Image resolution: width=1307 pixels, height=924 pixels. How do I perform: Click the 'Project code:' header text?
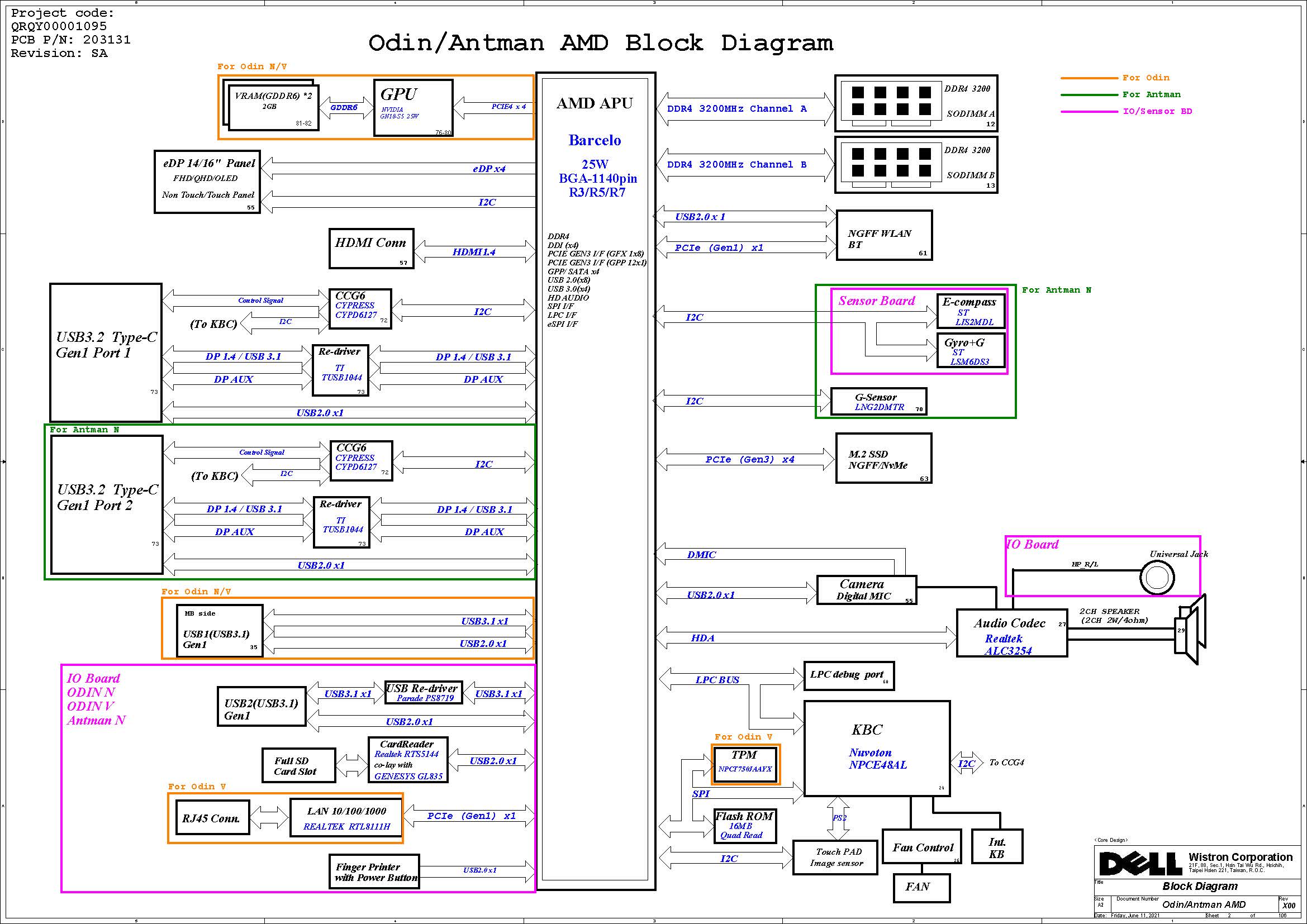click(x=63, y=13)
